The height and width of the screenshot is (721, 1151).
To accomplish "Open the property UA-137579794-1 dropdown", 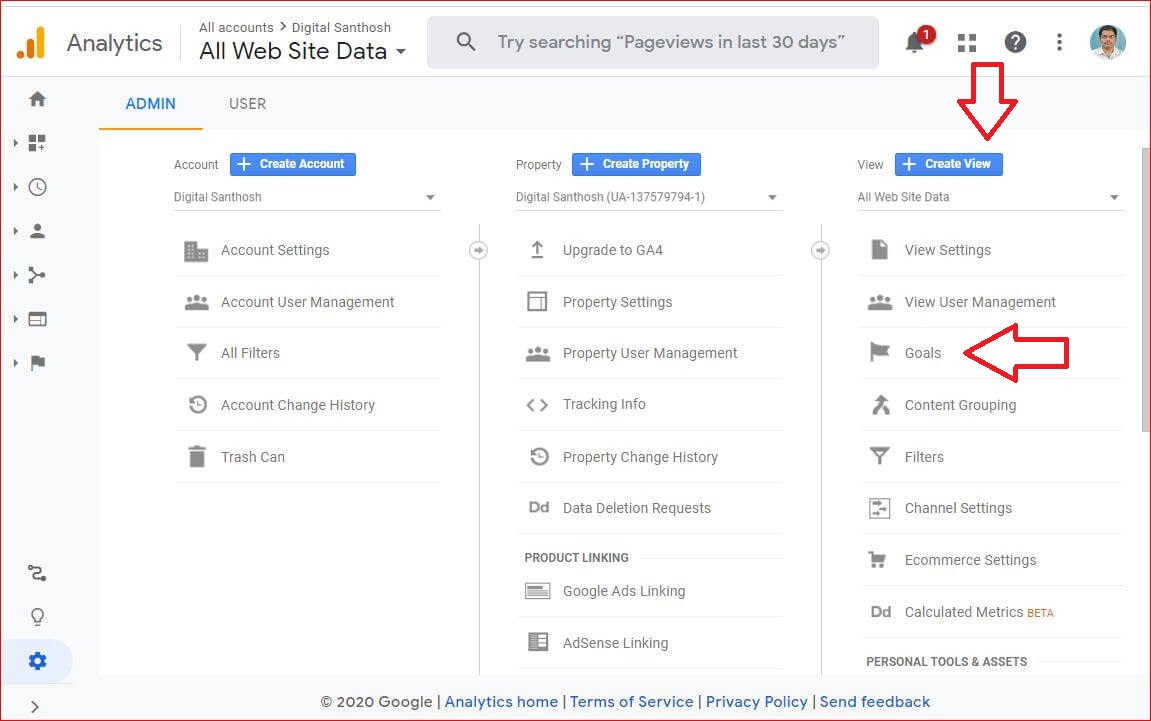I will 648,198.
